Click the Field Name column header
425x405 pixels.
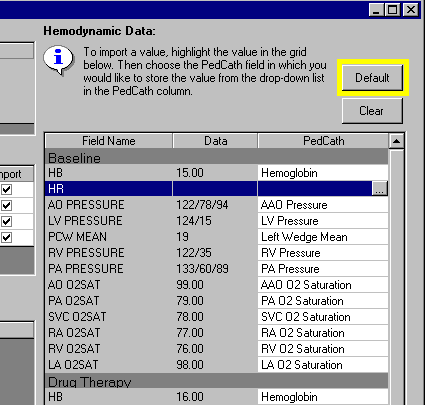(109, 141)
